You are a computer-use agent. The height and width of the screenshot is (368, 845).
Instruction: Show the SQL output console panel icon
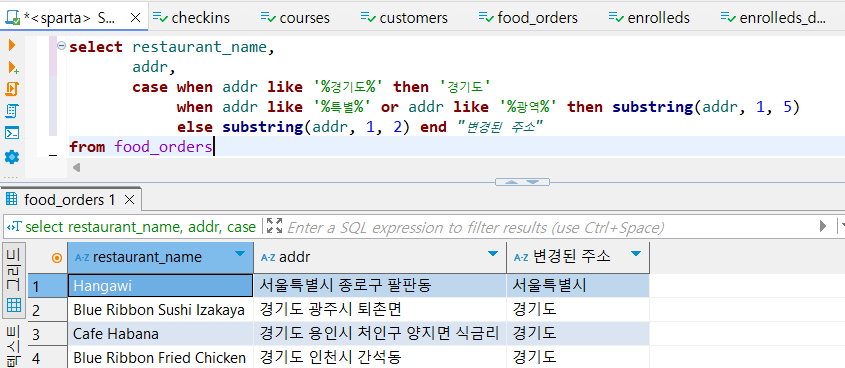[x=12, y=133]
